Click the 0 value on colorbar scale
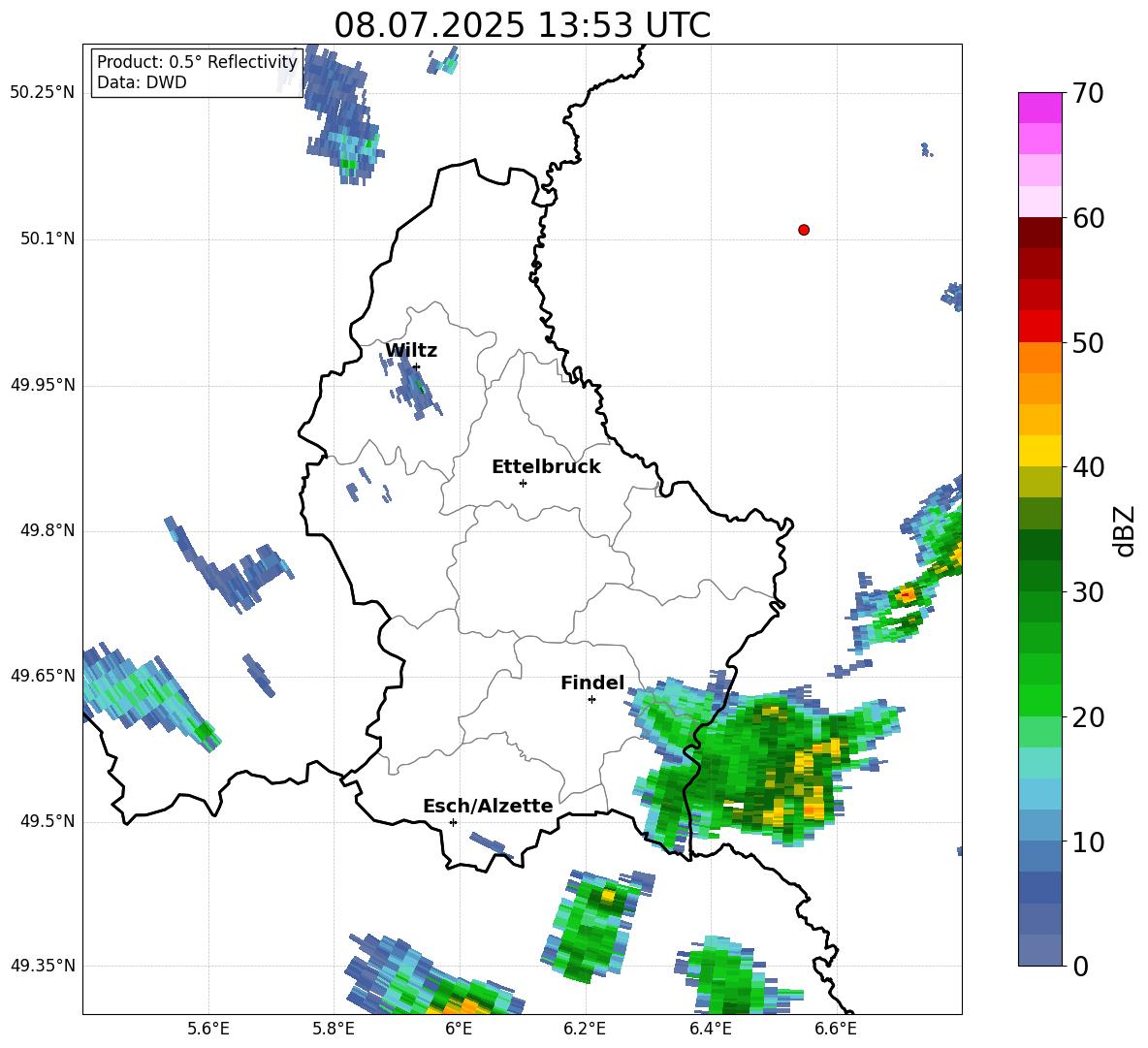 (1080, 966)
